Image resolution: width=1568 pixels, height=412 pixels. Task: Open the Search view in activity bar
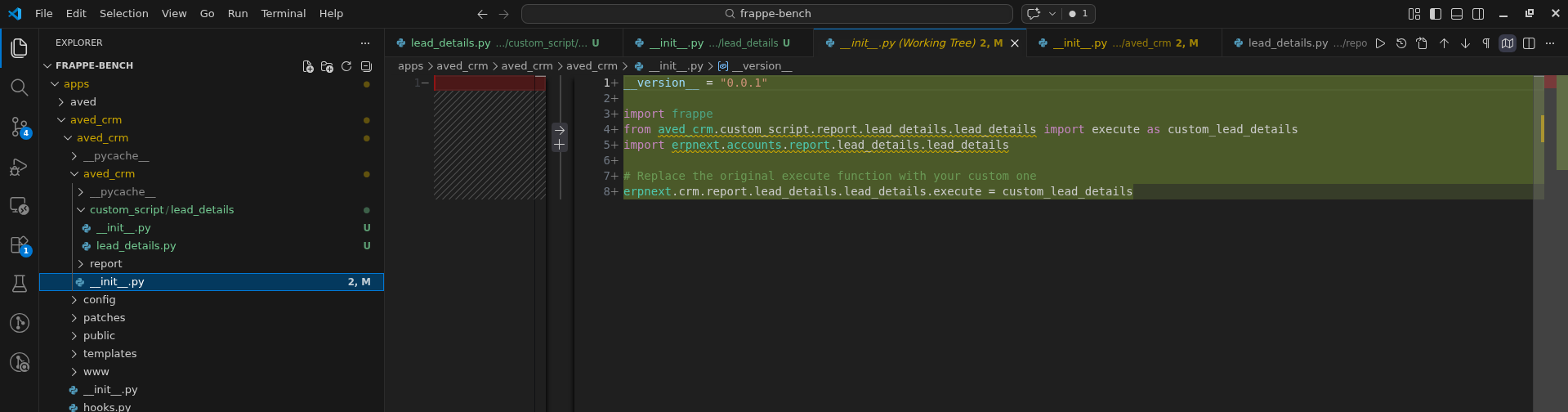point(20,87)
